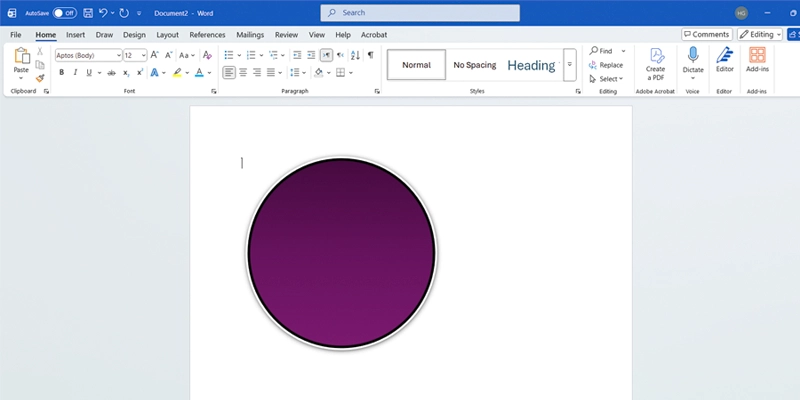This screenshot has width=800, height=400.
Task: Toggle Bold formatting
Action: [x=61, y=73]
